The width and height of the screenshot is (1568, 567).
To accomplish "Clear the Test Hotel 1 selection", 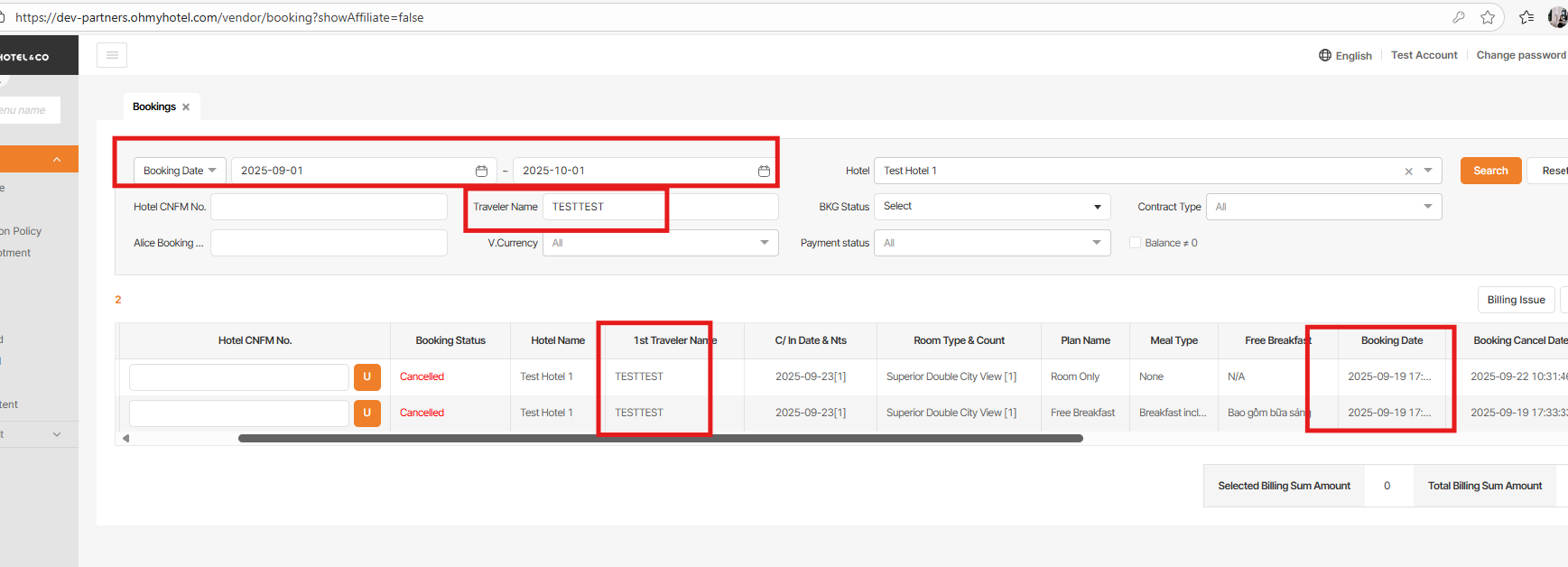I will tap(1408, 172).
